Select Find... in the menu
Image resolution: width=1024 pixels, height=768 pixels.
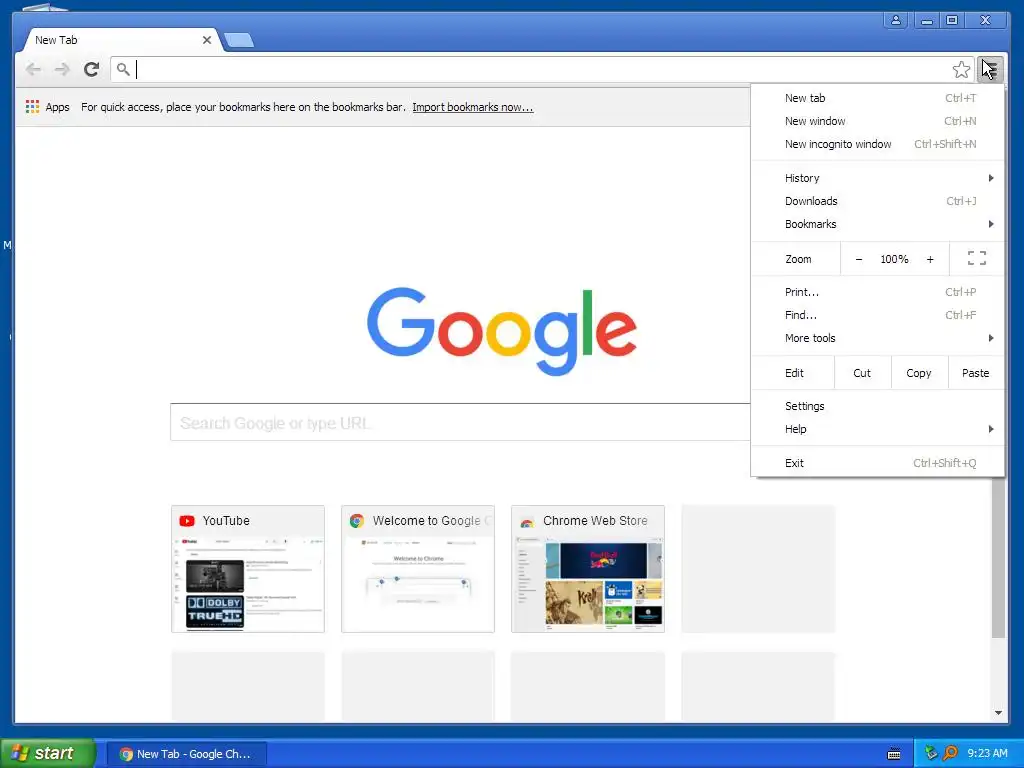click(x=877, y=315)
